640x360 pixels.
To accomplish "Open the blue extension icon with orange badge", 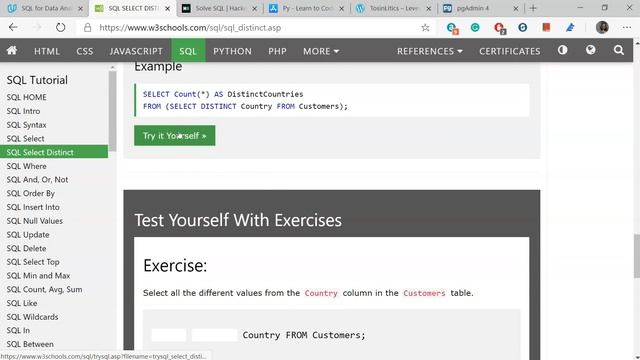I will pyautogui.click(x=452, y=28).
